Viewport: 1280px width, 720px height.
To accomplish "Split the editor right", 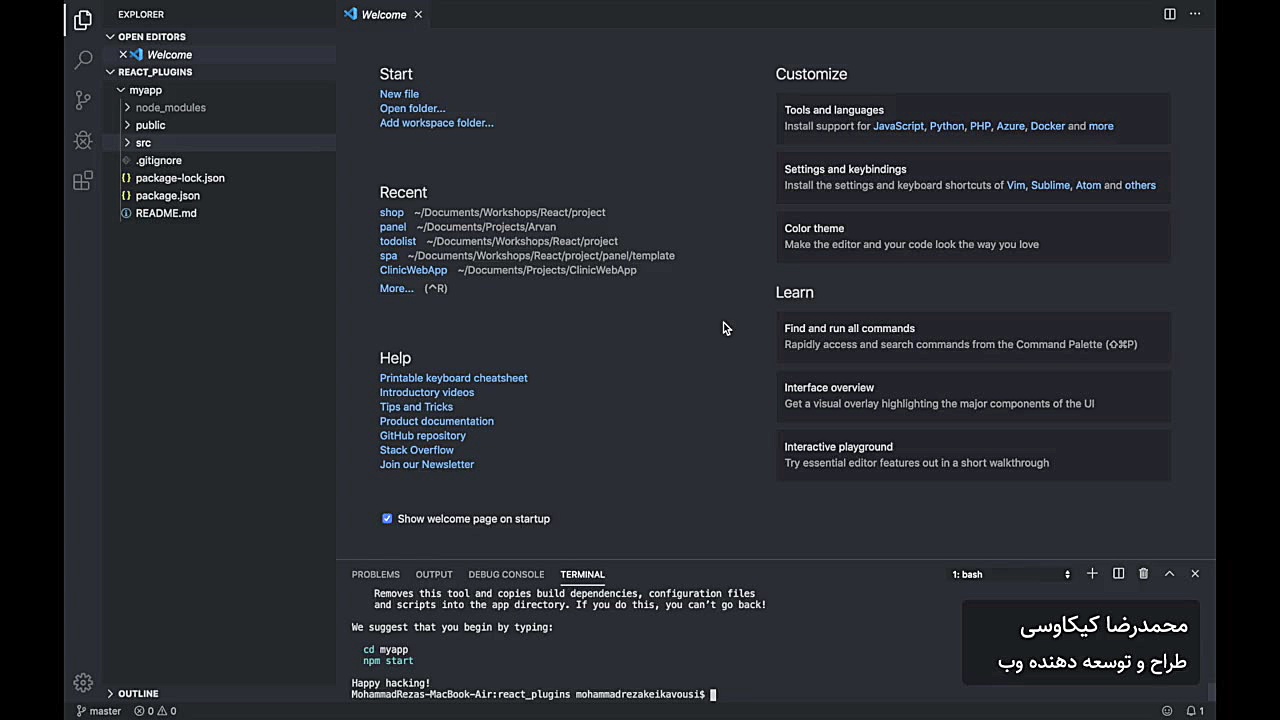I will click(x=1169, y=14).
